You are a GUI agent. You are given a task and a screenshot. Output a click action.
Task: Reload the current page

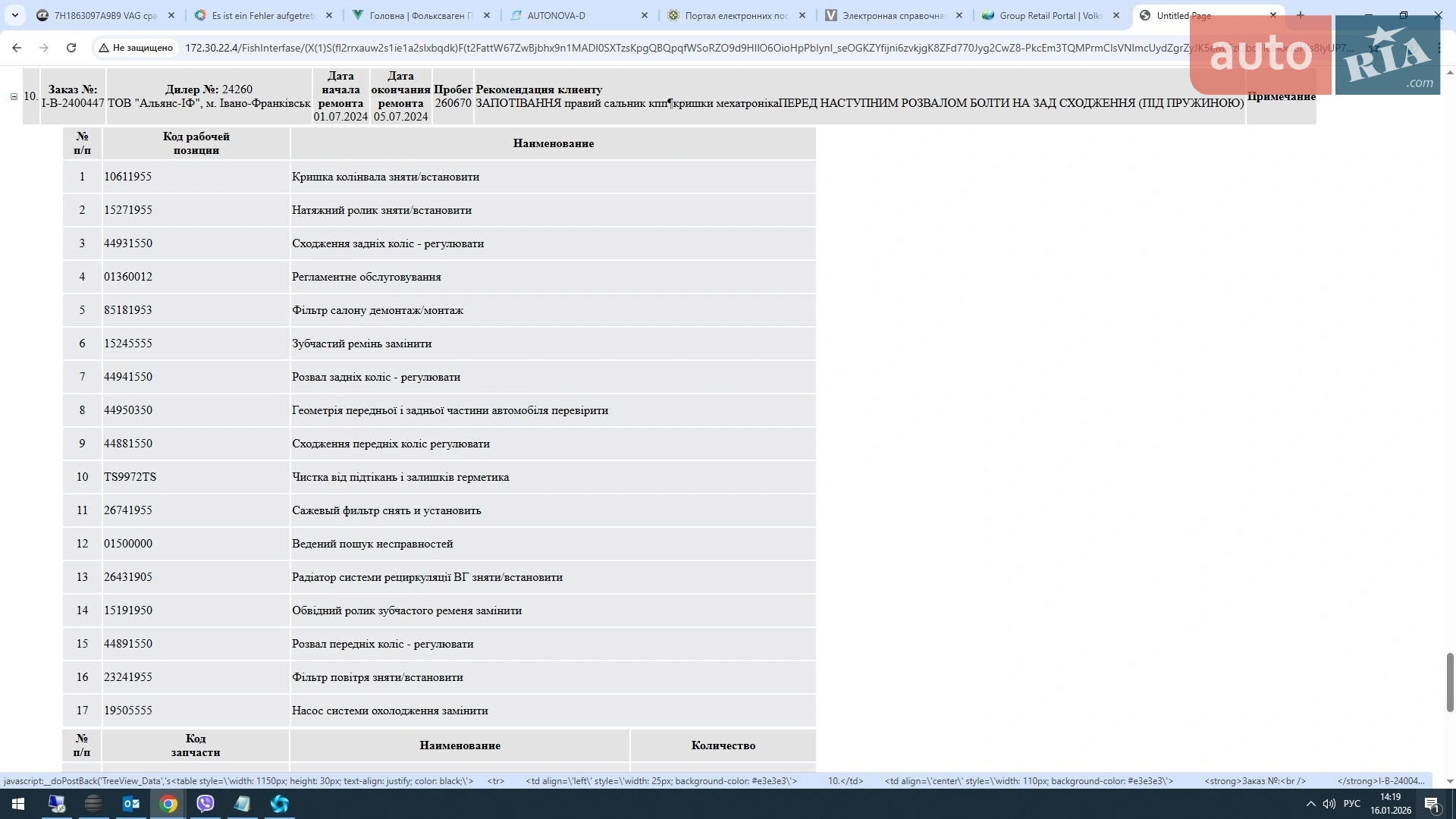(x=71, y=48)
